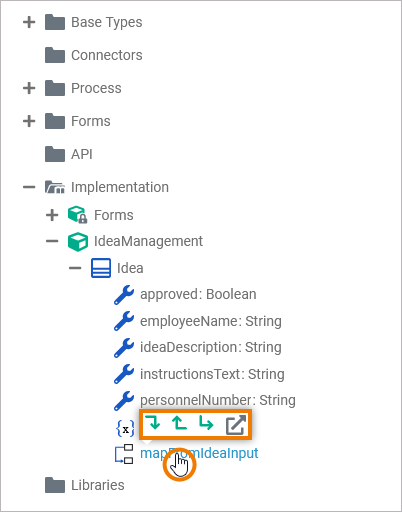Select the approved: Boolean property

click(198, 294)
